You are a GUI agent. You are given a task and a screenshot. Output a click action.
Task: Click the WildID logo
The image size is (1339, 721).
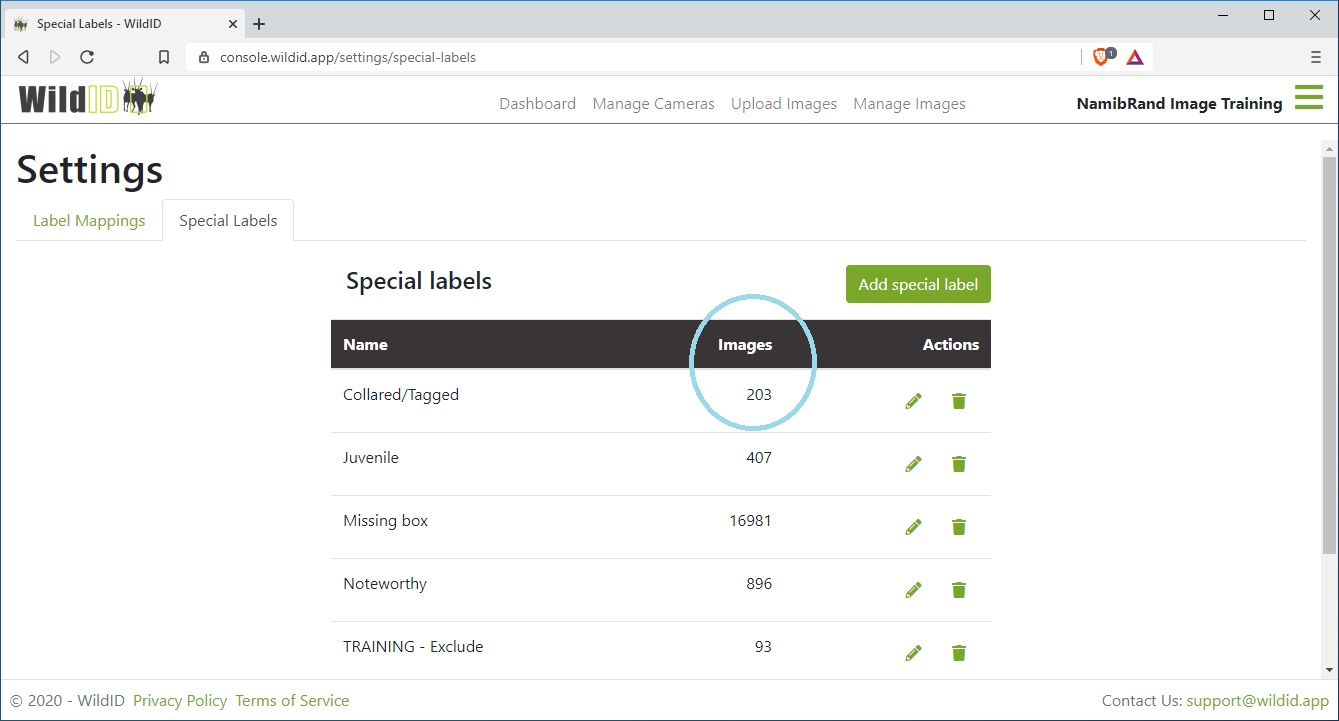point(87,98)
